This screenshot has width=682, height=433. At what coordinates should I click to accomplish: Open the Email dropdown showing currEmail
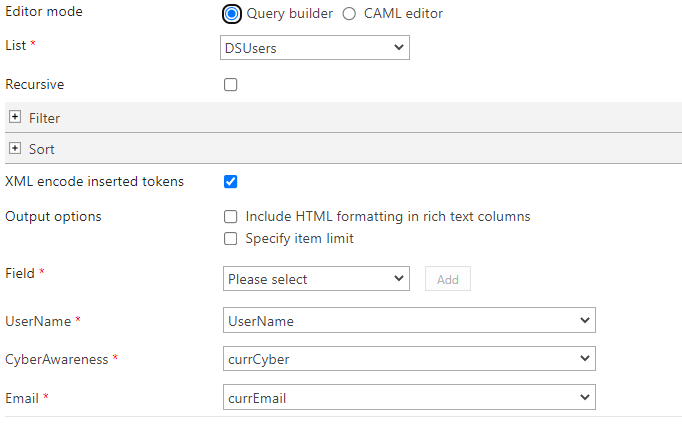tap(409, 397)
